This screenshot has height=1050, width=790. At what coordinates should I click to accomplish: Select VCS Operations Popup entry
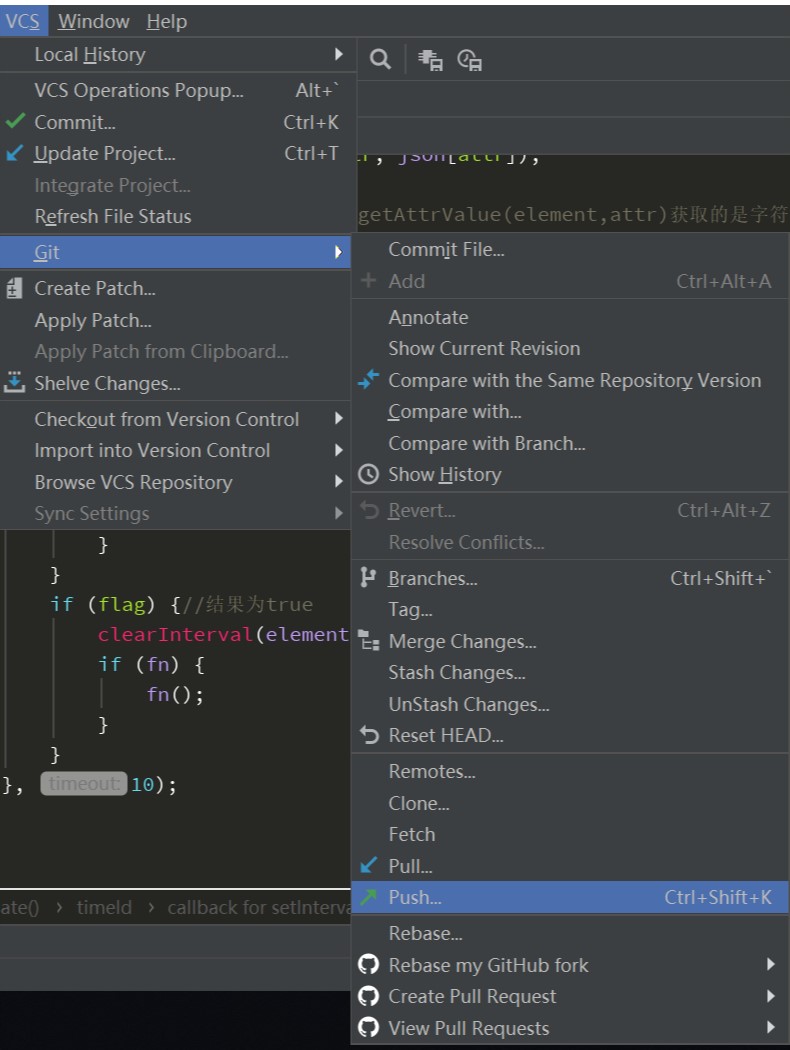(x=175, y=90)
